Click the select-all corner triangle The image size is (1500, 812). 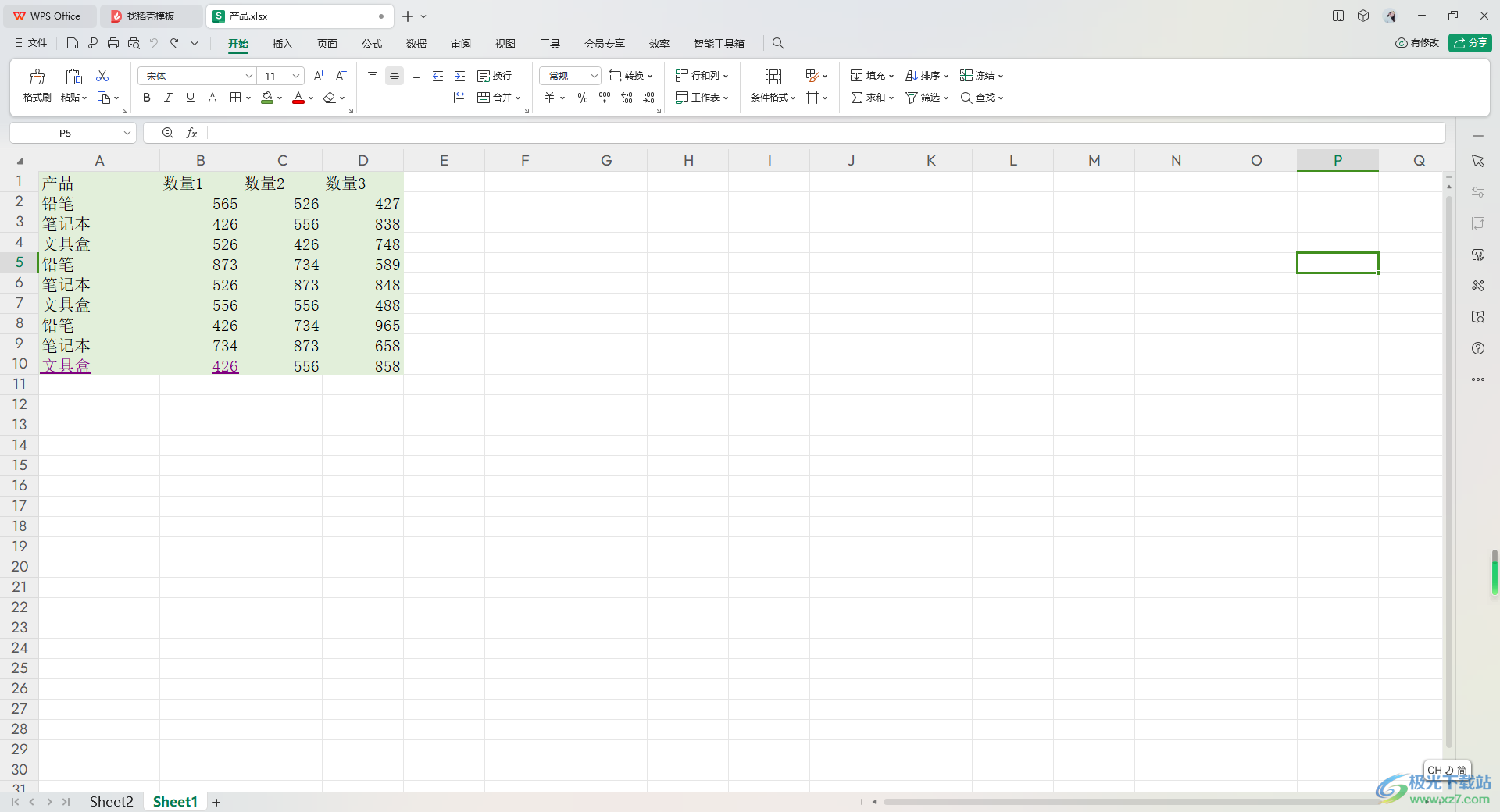point(20,161)
